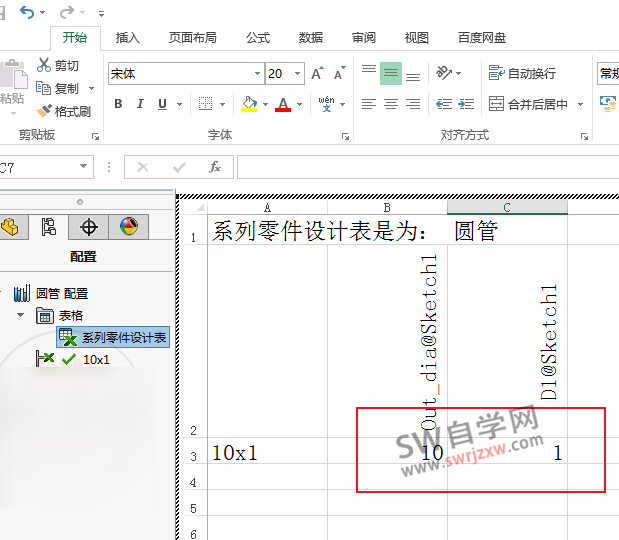Toggle Align Right horizontal alignment
This screenshot has height=540, width=619.
(x=413, y=104)
